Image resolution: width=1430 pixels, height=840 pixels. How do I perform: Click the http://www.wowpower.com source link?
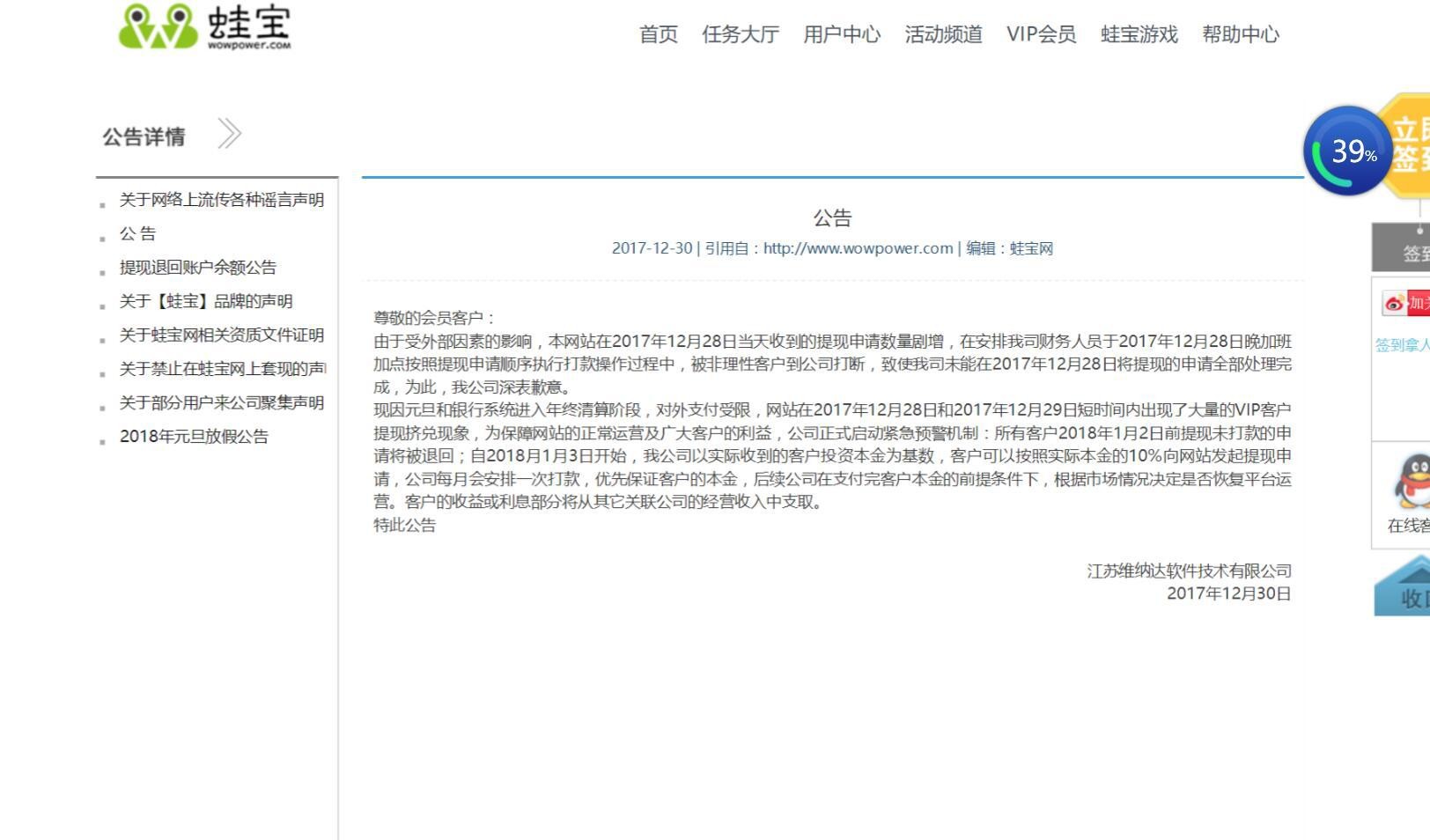(858, 248)
